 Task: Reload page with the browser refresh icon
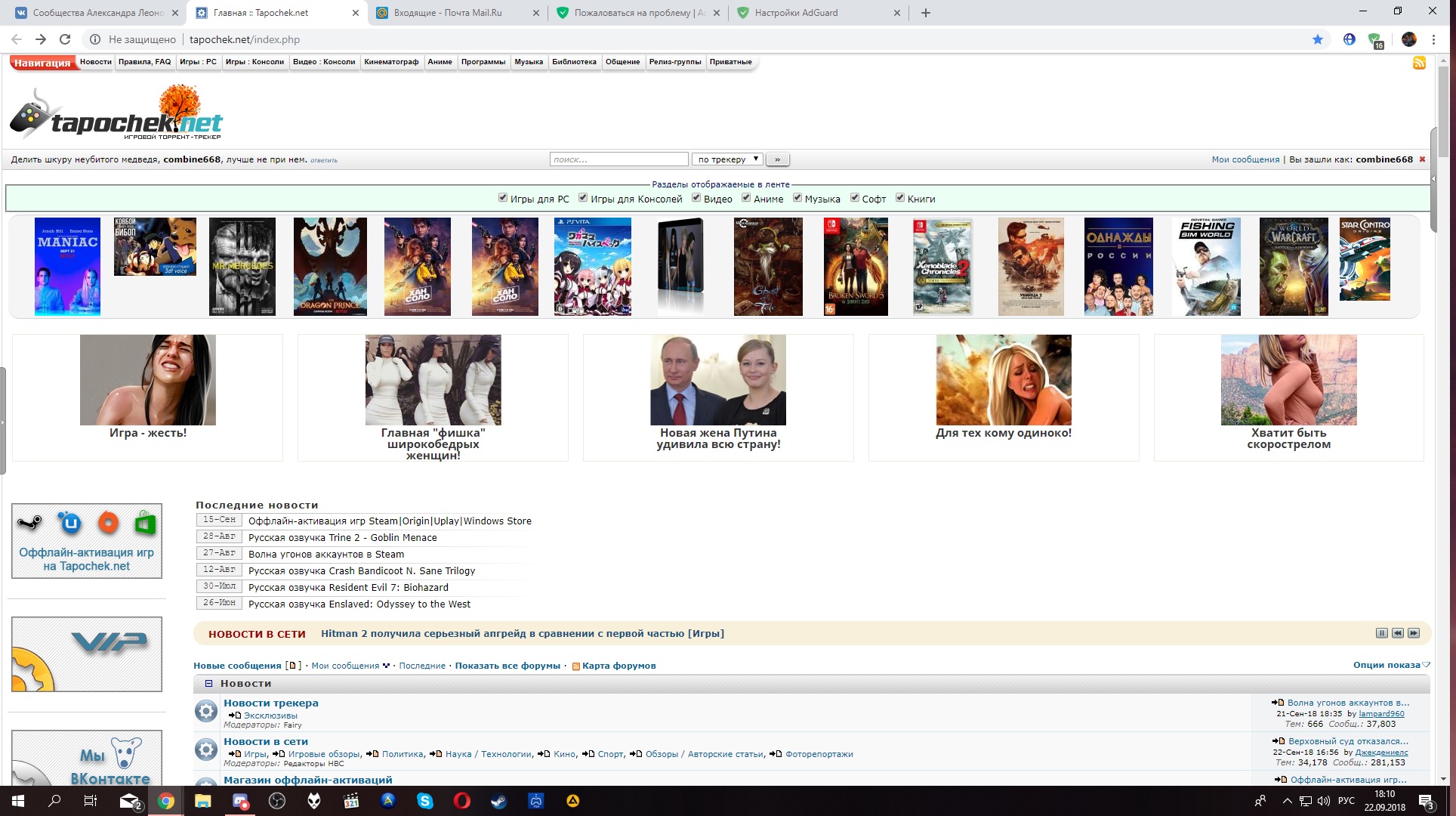coord(65,39)
